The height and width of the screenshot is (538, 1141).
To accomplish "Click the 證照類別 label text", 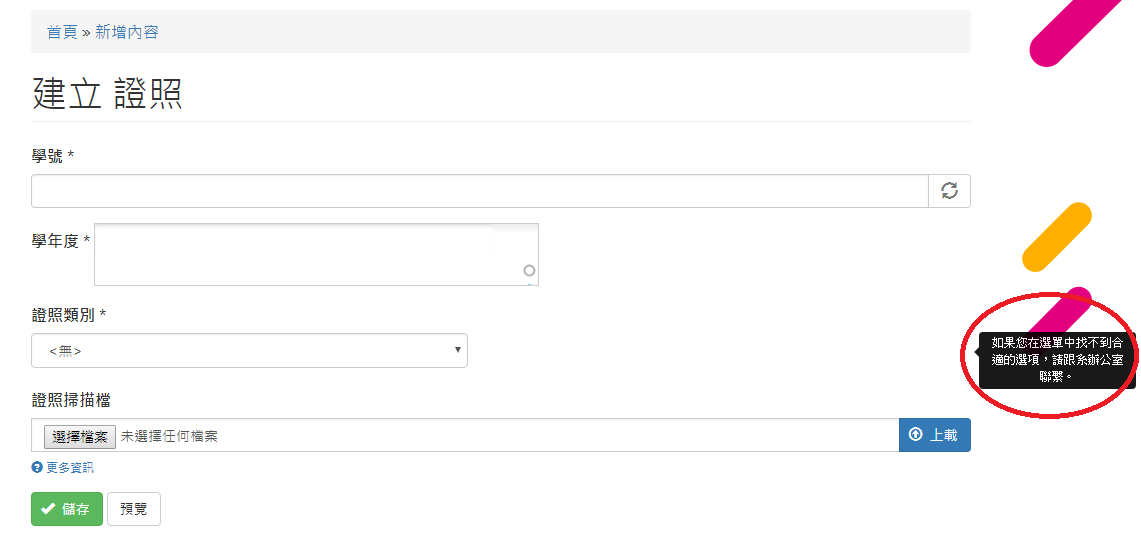I will [x=63, y=315].
